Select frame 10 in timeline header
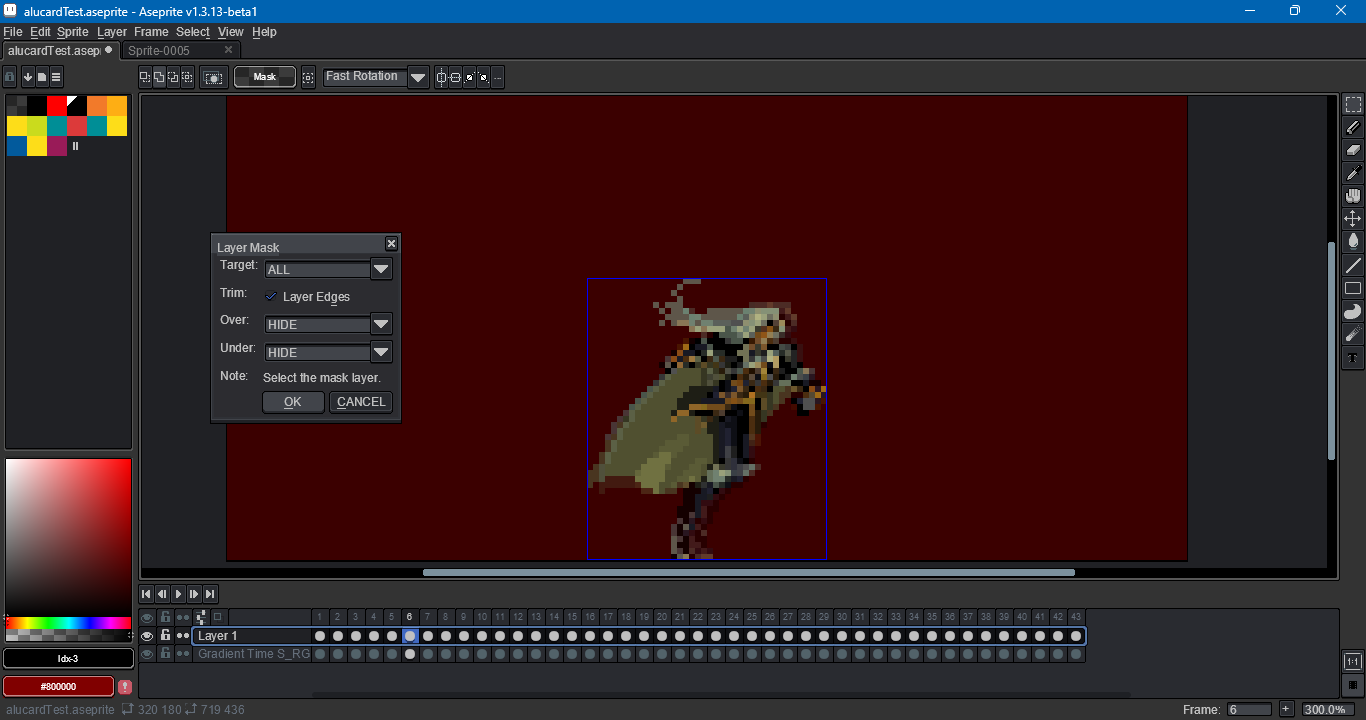 point(482,617)
